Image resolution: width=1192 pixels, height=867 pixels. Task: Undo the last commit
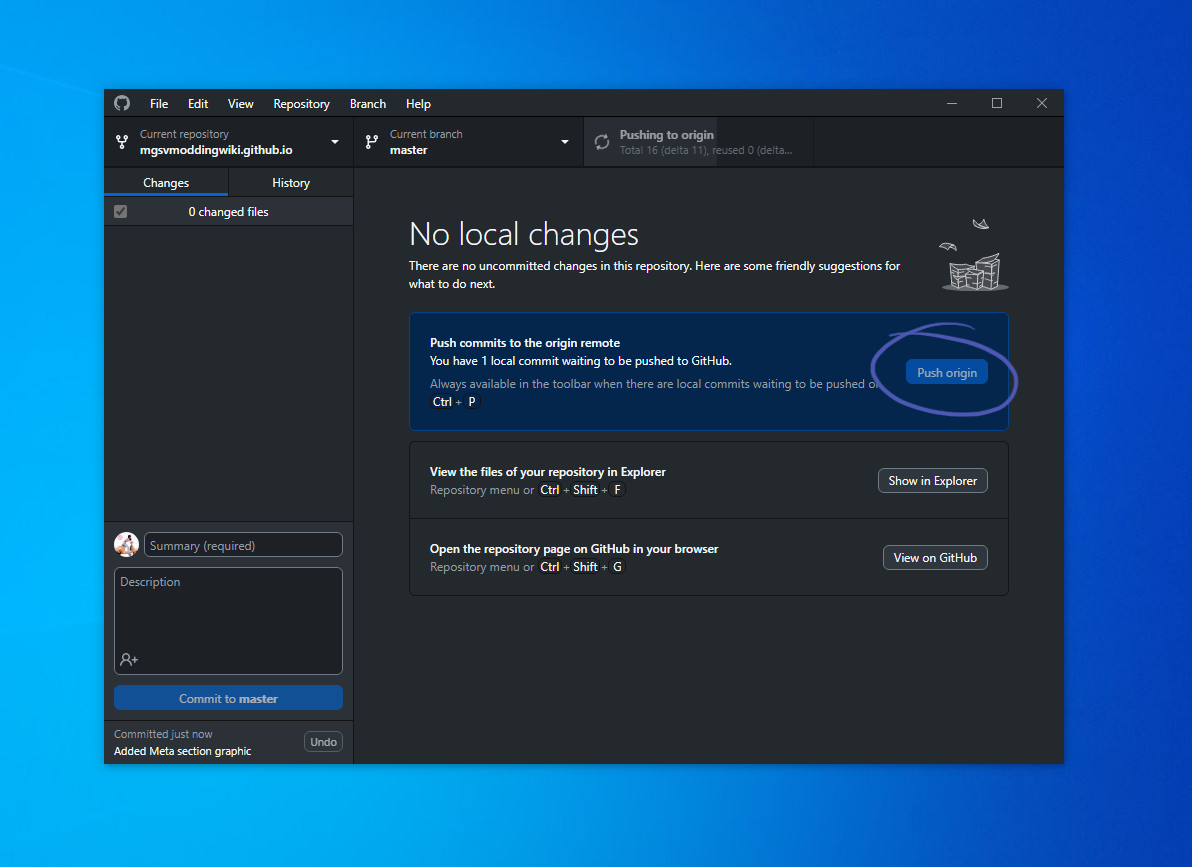[323, 742]
